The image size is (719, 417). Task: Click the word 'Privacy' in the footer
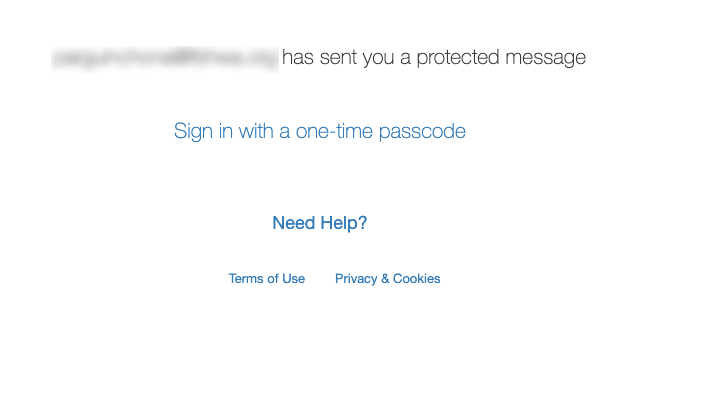tap(356, 279)
